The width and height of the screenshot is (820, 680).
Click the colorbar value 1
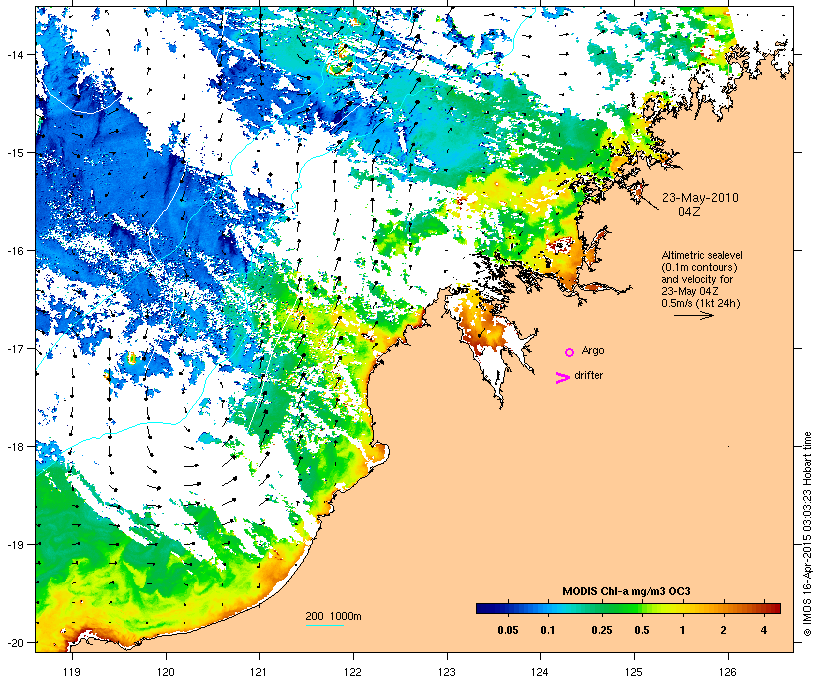click(x=682, y=630)
